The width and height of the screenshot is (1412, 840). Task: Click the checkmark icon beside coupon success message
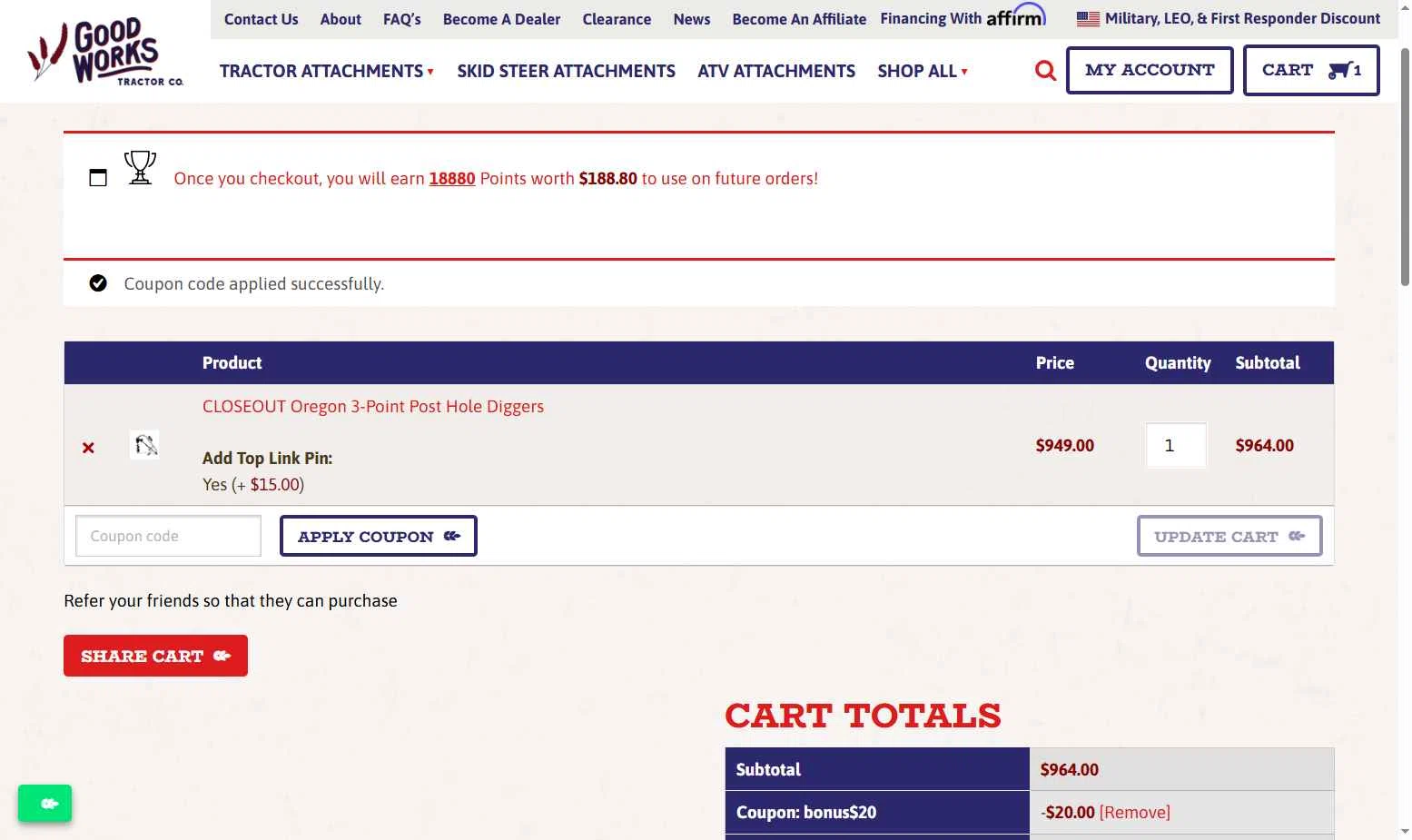pos(98,283)
